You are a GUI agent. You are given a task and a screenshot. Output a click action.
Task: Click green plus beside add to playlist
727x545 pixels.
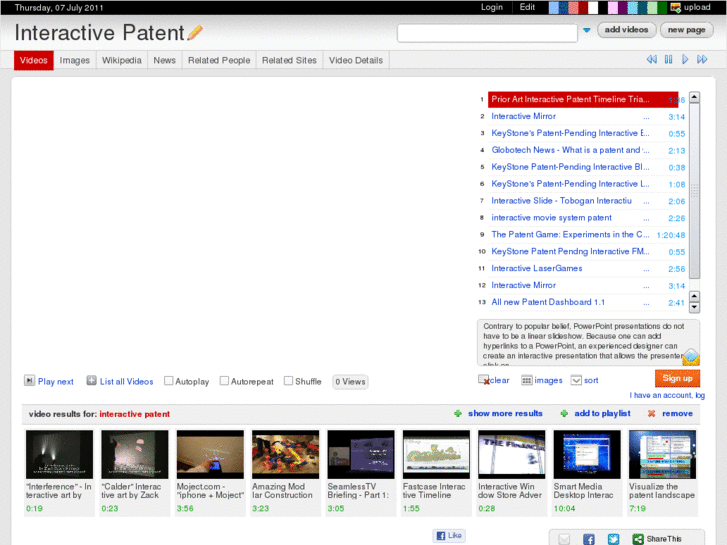tap(564, 413)
